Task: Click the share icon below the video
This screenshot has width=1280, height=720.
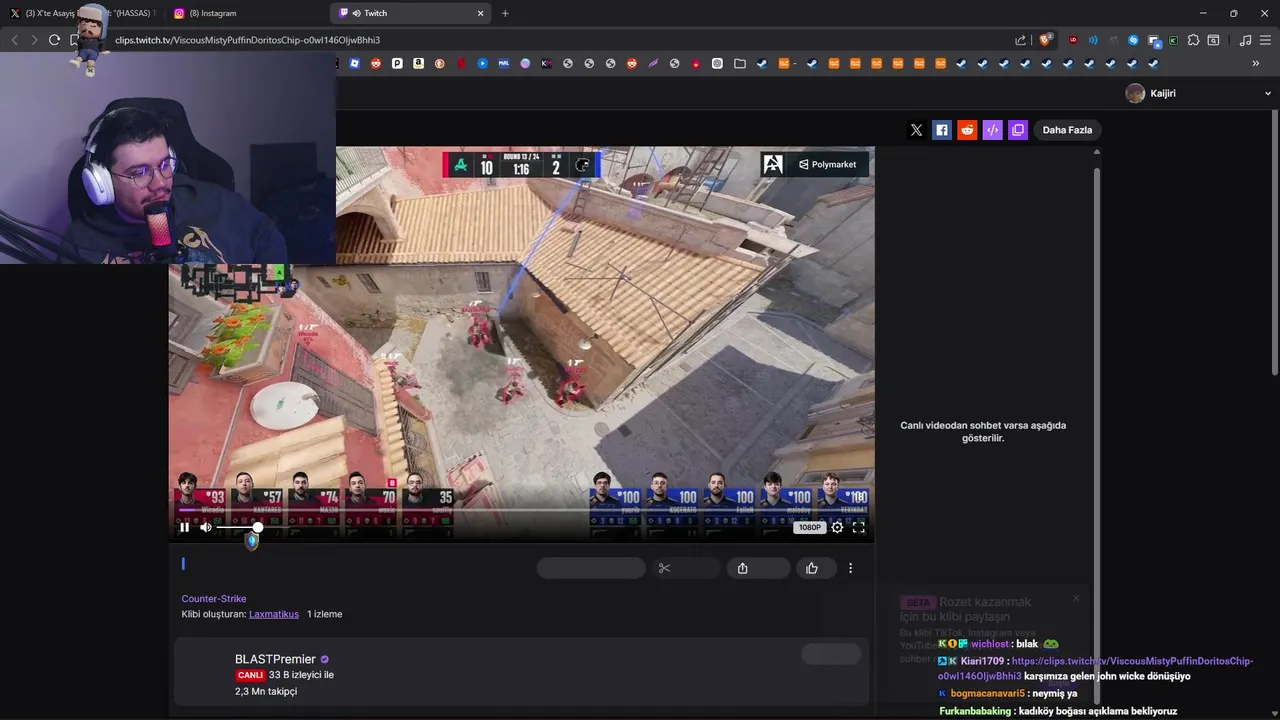Action: click(743, 568)
